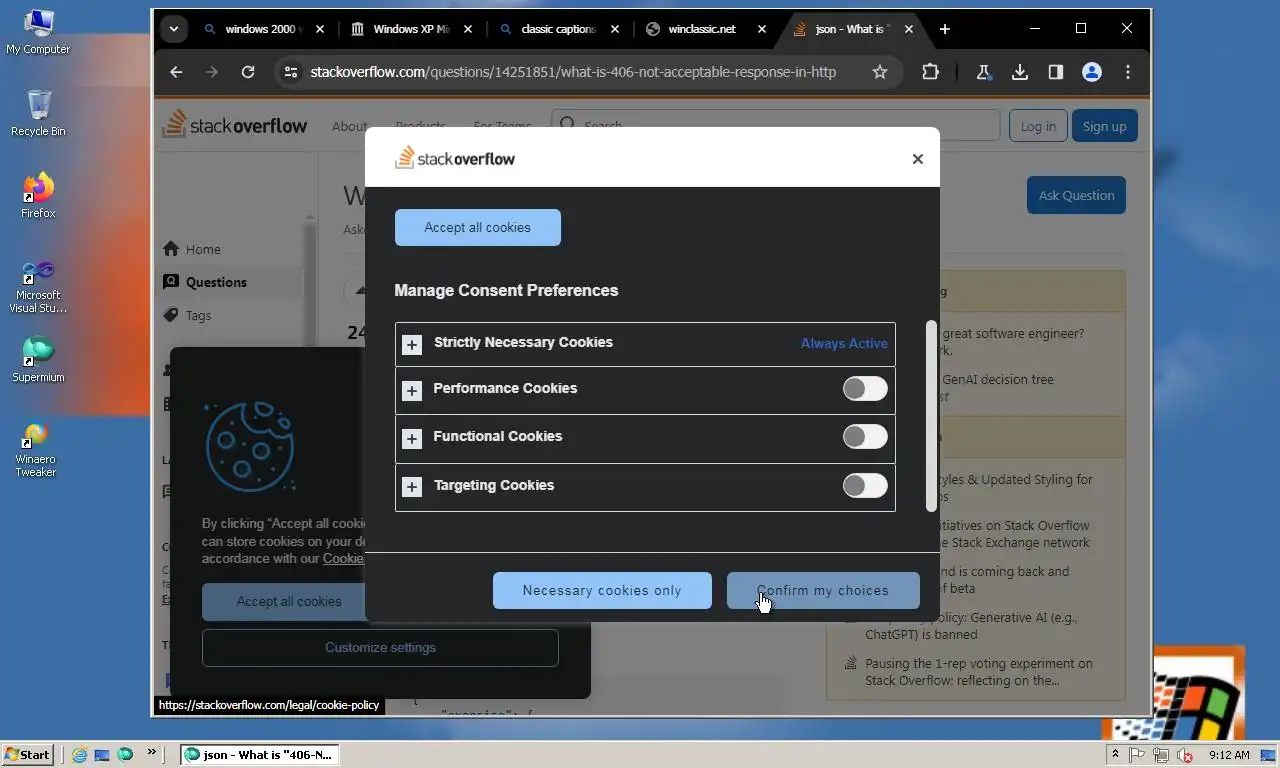Click taskbar clock 9:12 AM
The image size is (1280, 768).
point(1229,755)
